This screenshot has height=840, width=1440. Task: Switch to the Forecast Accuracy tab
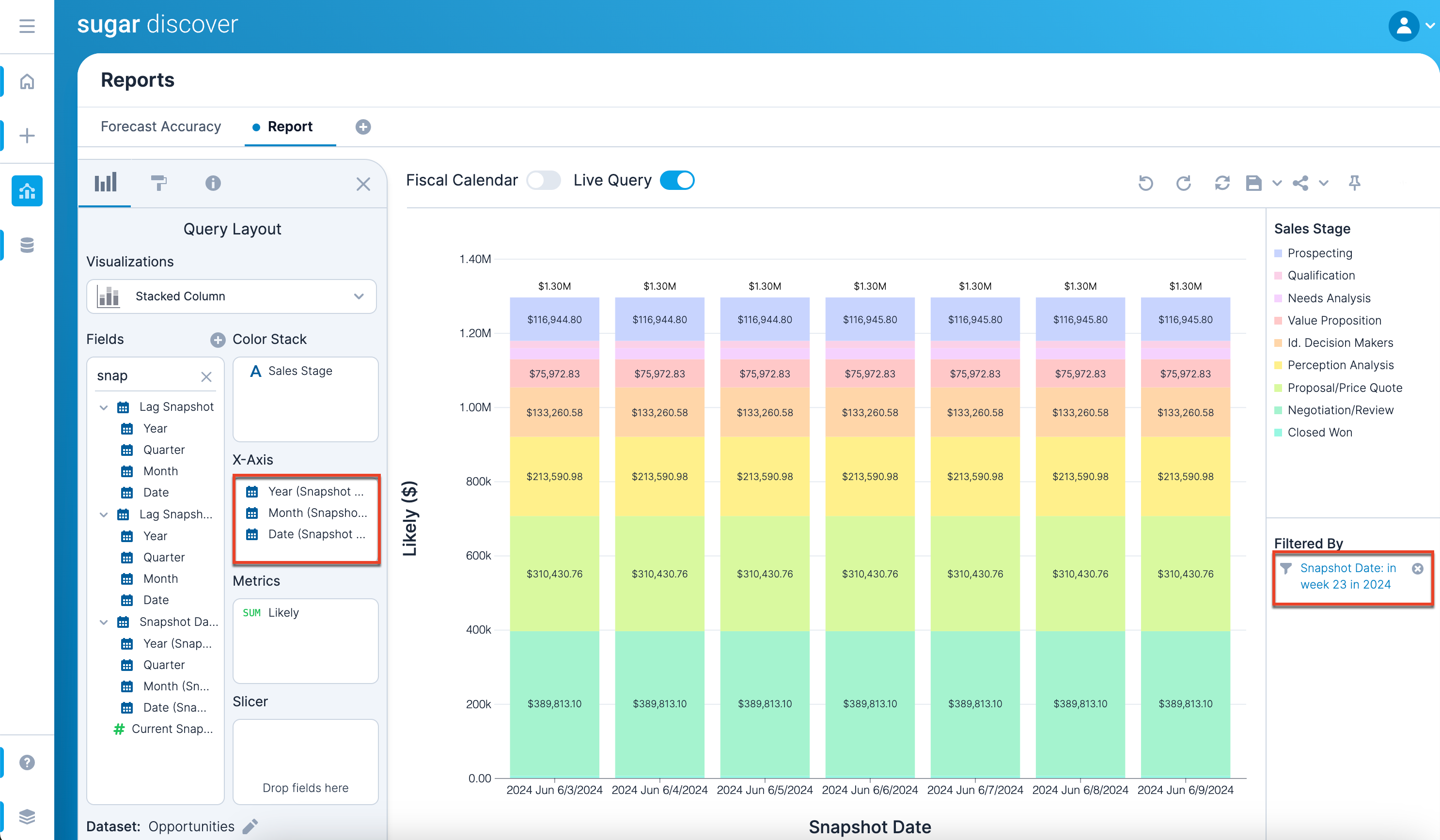tap(160, 126)
